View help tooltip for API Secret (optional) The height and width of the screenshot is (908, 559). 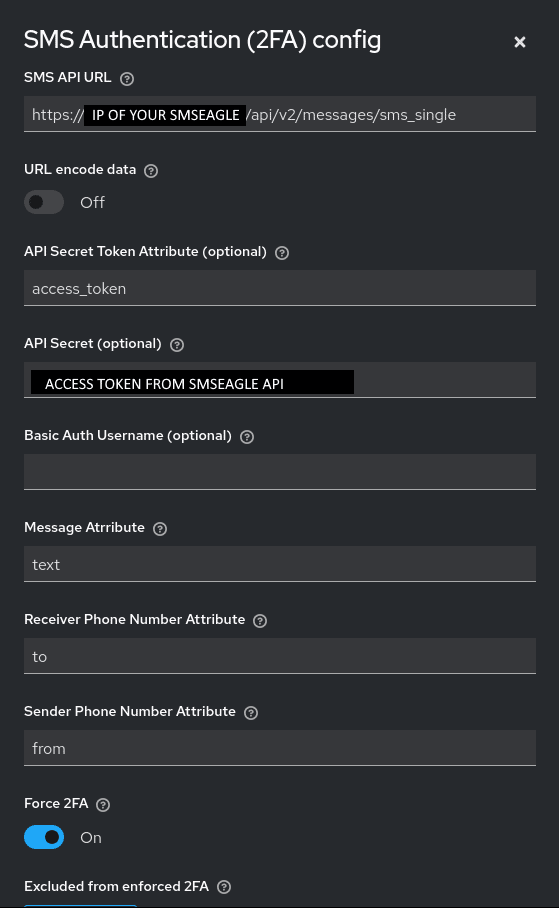pos(177,345)
